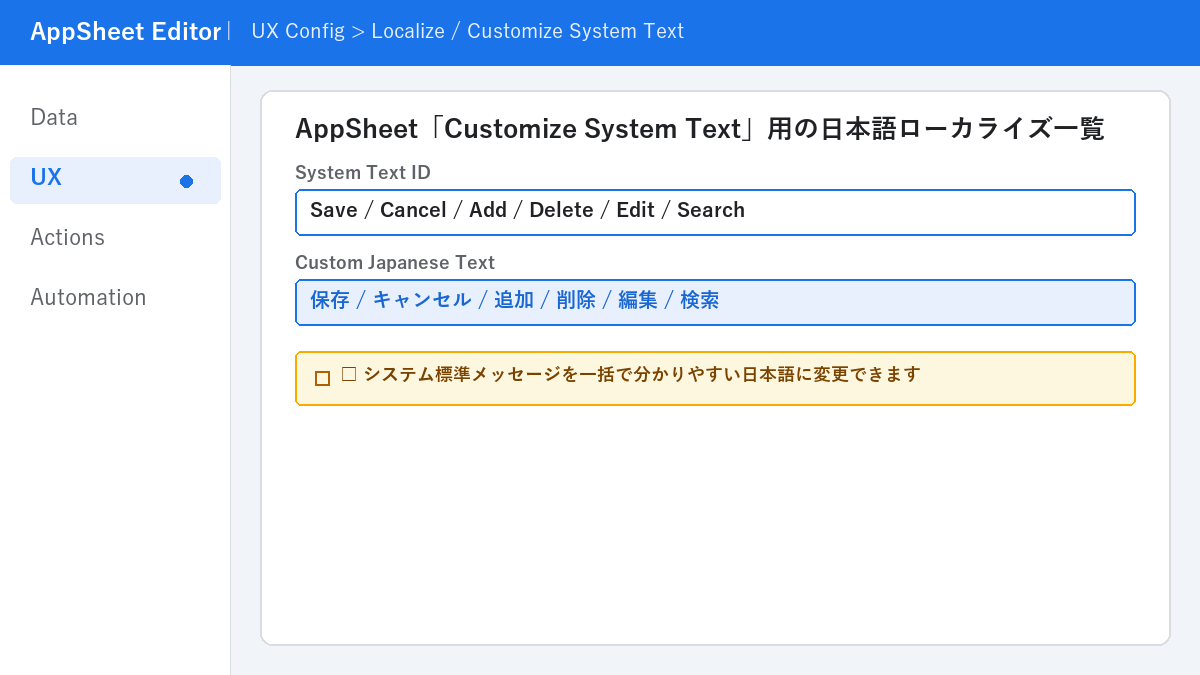Select the UX sidebar item
Viewport: 1200px width, 675px height.
(115, 180)
